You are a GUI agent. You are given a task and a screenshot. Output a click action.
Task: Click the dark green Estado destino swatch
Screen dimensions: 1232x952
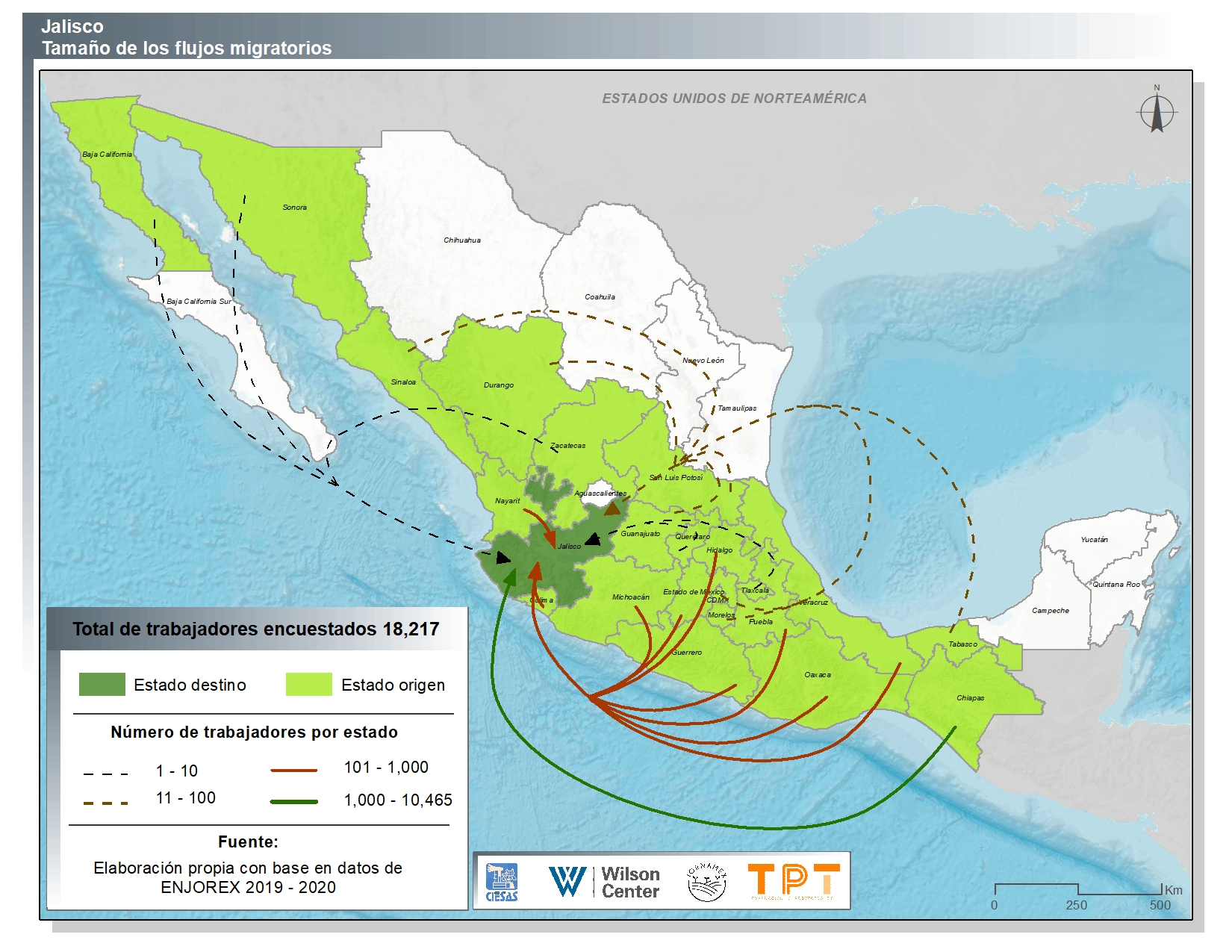tap(102, 684)
